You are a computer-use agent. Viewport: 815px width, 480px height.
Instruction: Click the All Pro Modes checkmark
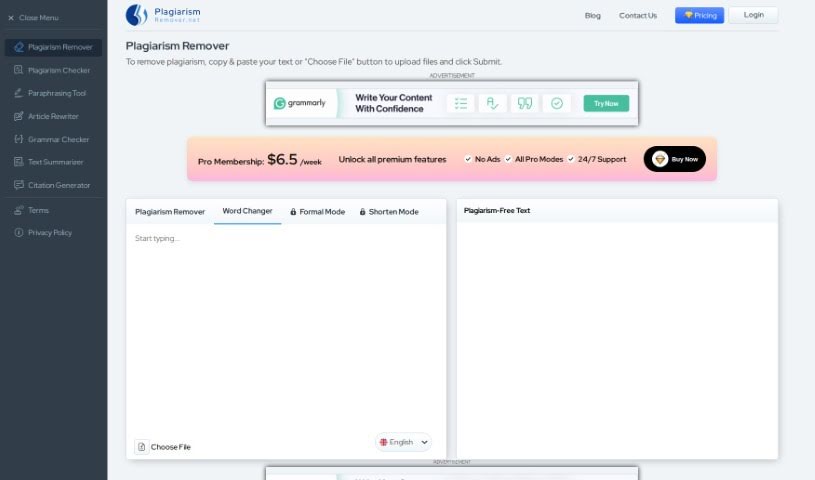tap(508, 159)
